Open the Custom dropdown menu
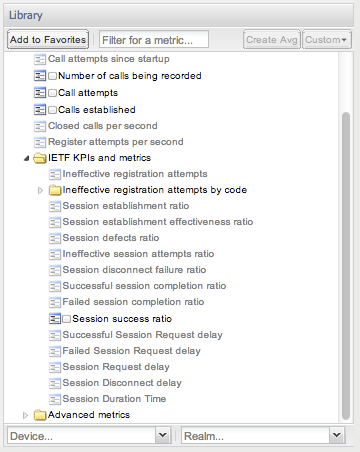This screenshot has width=360, height=452. pyautogui.click(x=327, y=40)
